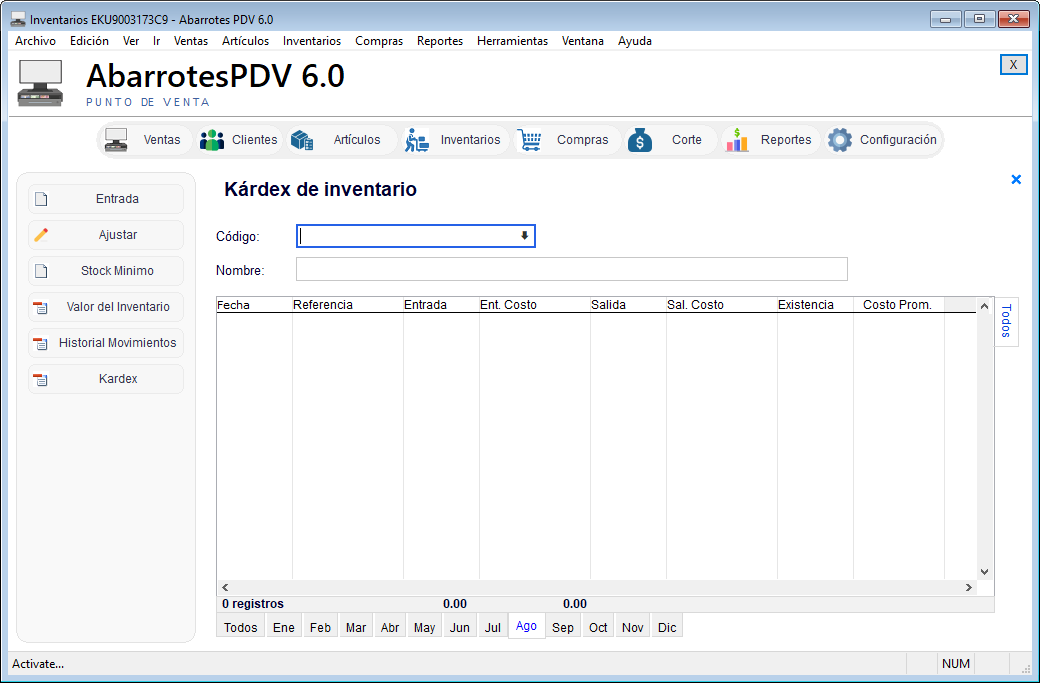Open the Archivo menu

tap(35, 41)
